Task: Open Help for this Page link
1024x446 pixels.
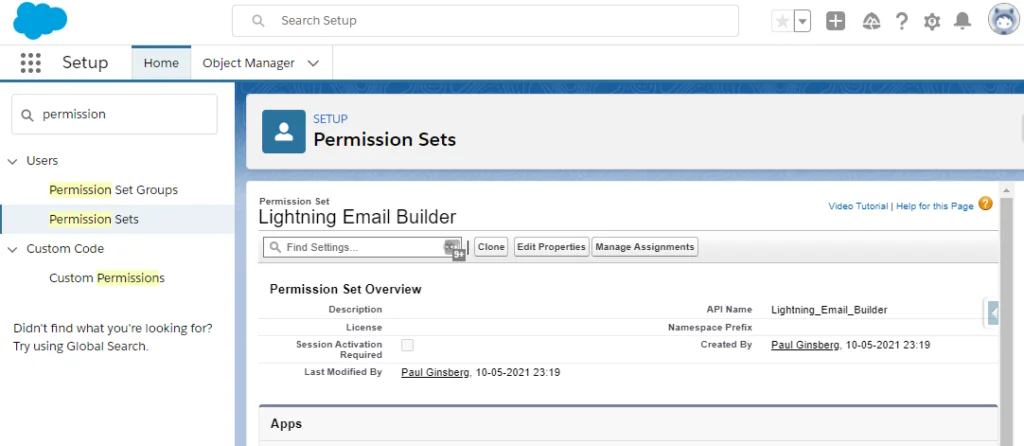Action: click(935, 206)
